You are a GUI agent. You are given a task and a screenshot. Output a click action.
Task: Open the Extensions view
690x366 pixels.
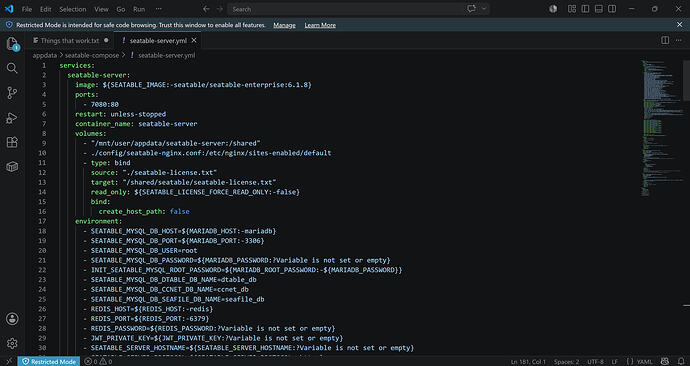12,142
